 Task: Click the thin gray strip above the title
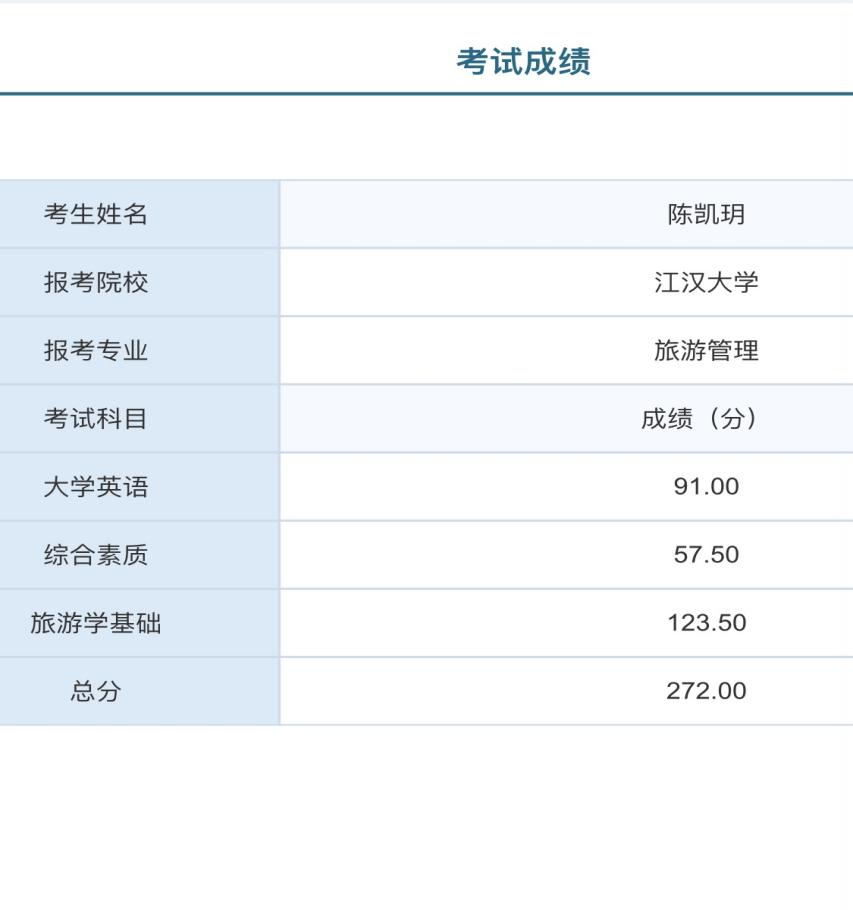point(426,2)
